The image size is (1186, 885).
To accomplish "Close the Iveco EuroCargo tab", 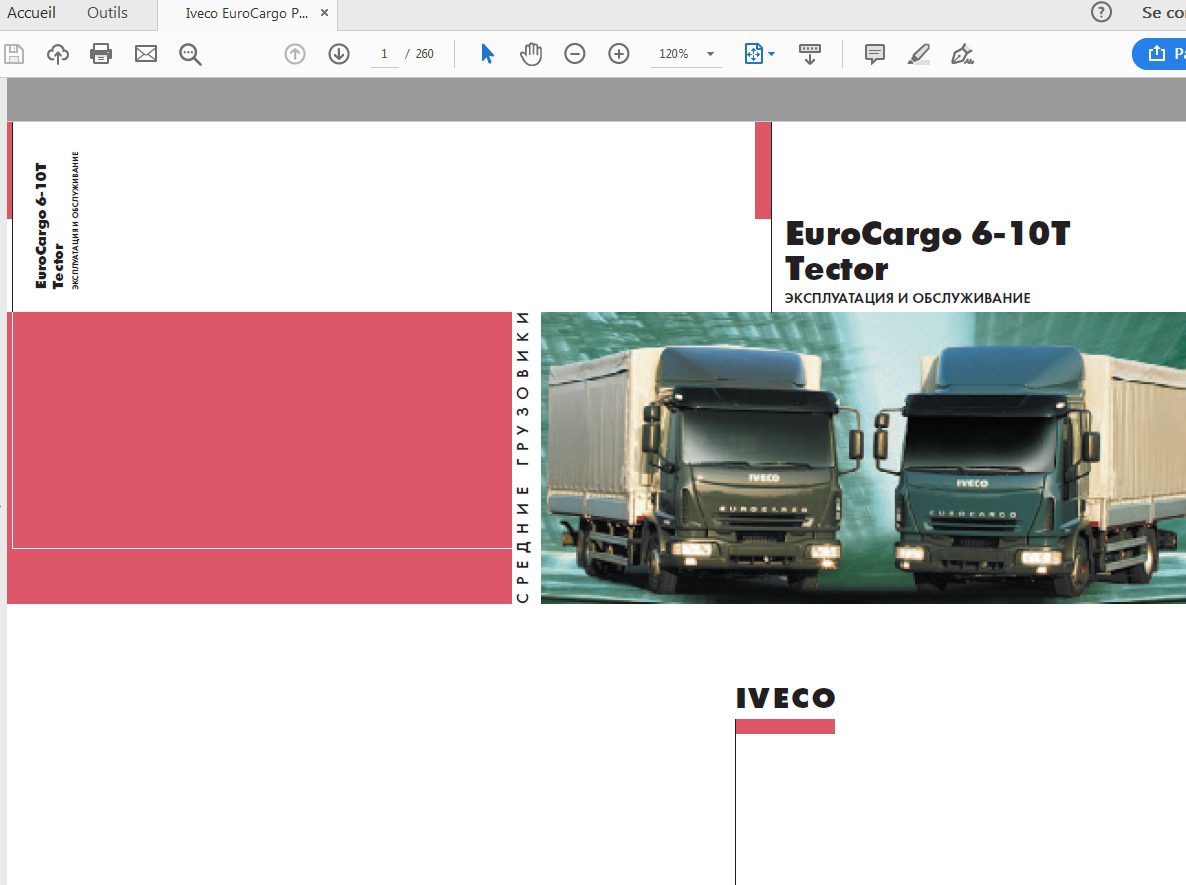I will (x=324, y=13).
